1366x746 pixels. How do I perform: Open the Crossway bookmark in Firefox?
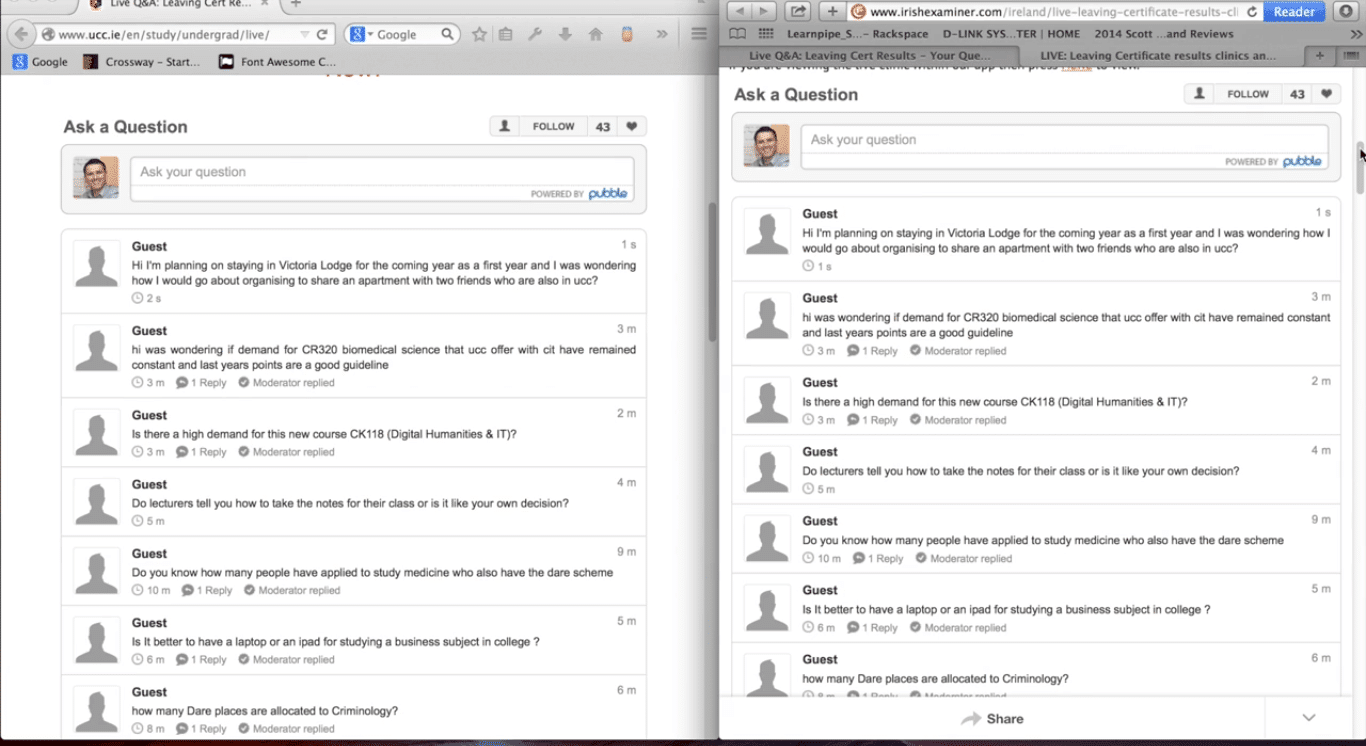(x=142, y=62)
